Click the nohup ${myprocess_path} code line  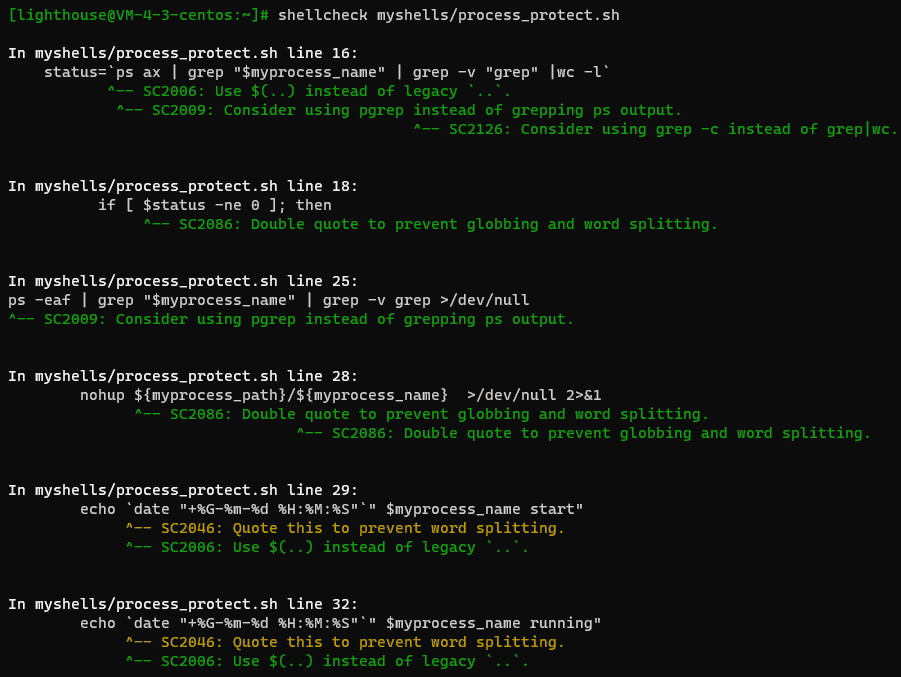(341, 395)
